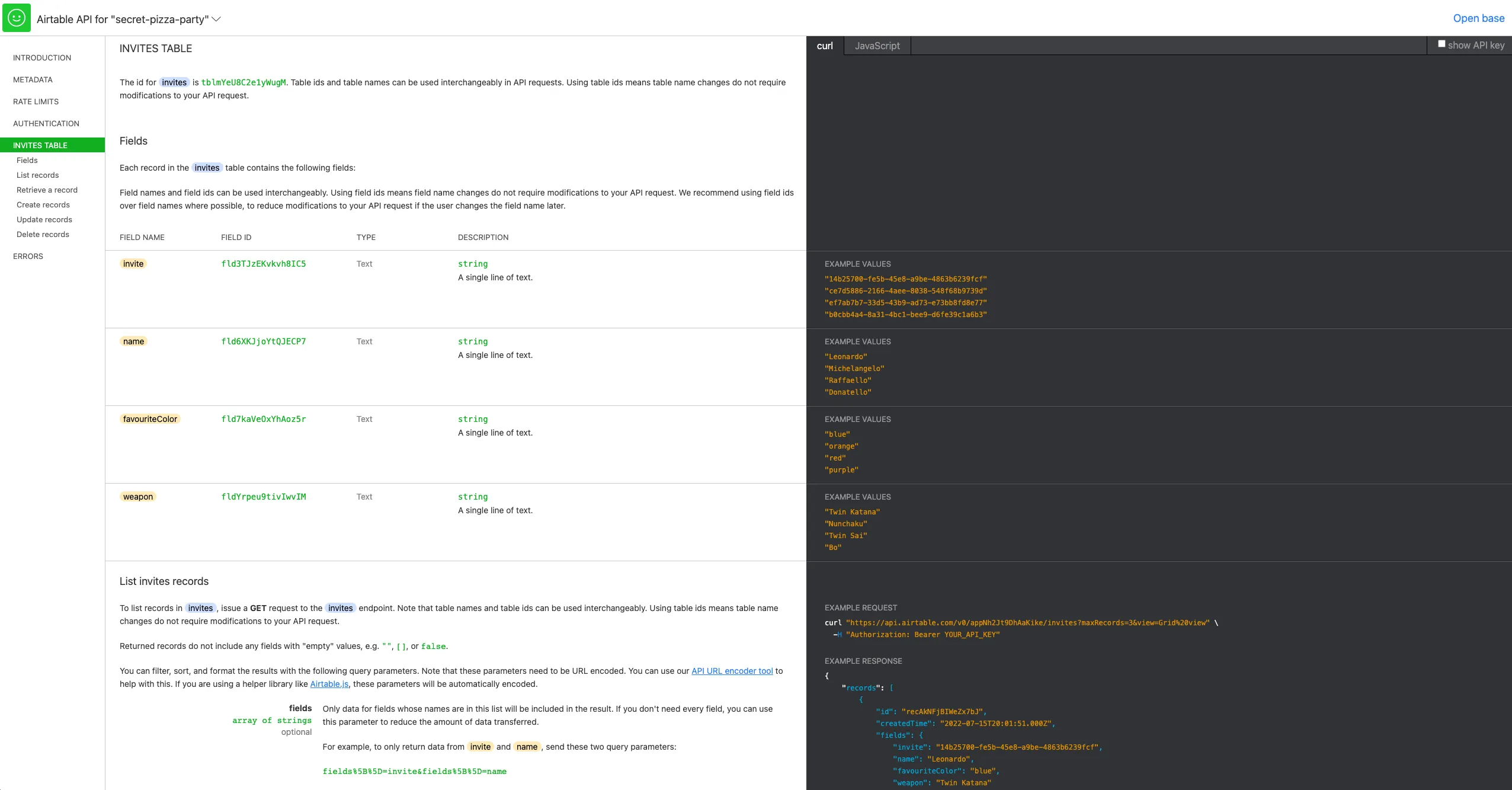The width and height of the screenshot is (1512, 790).
Task: Click the smiley base icon
Action: click(x=17, y=17)
